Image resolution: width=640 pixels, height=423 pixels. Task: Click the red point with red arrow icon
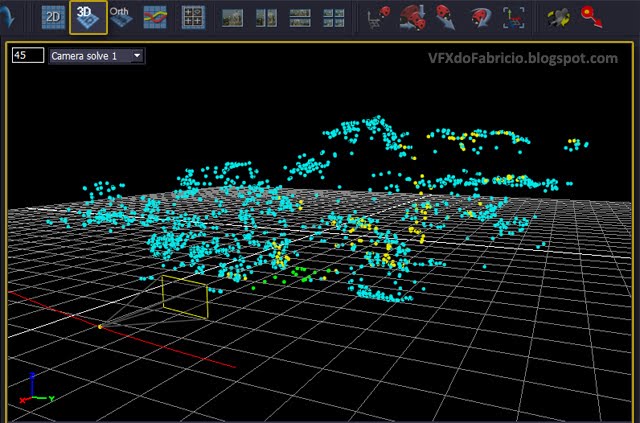point(592,17)
